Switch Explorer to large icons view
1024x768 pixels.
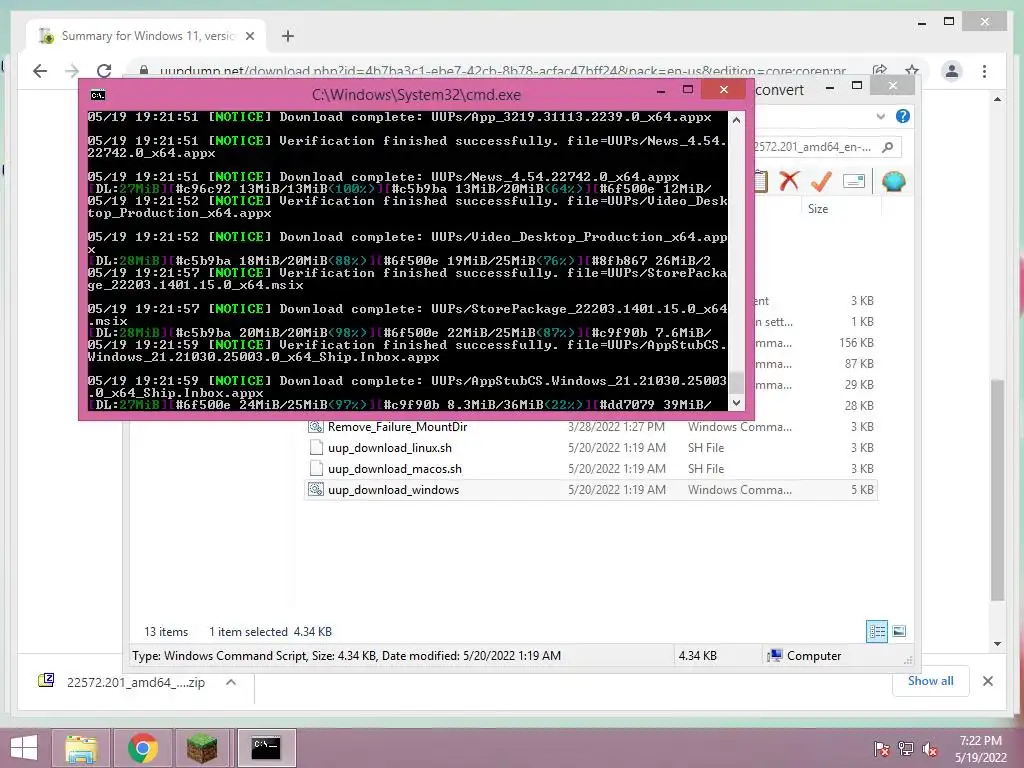[899, 631]
